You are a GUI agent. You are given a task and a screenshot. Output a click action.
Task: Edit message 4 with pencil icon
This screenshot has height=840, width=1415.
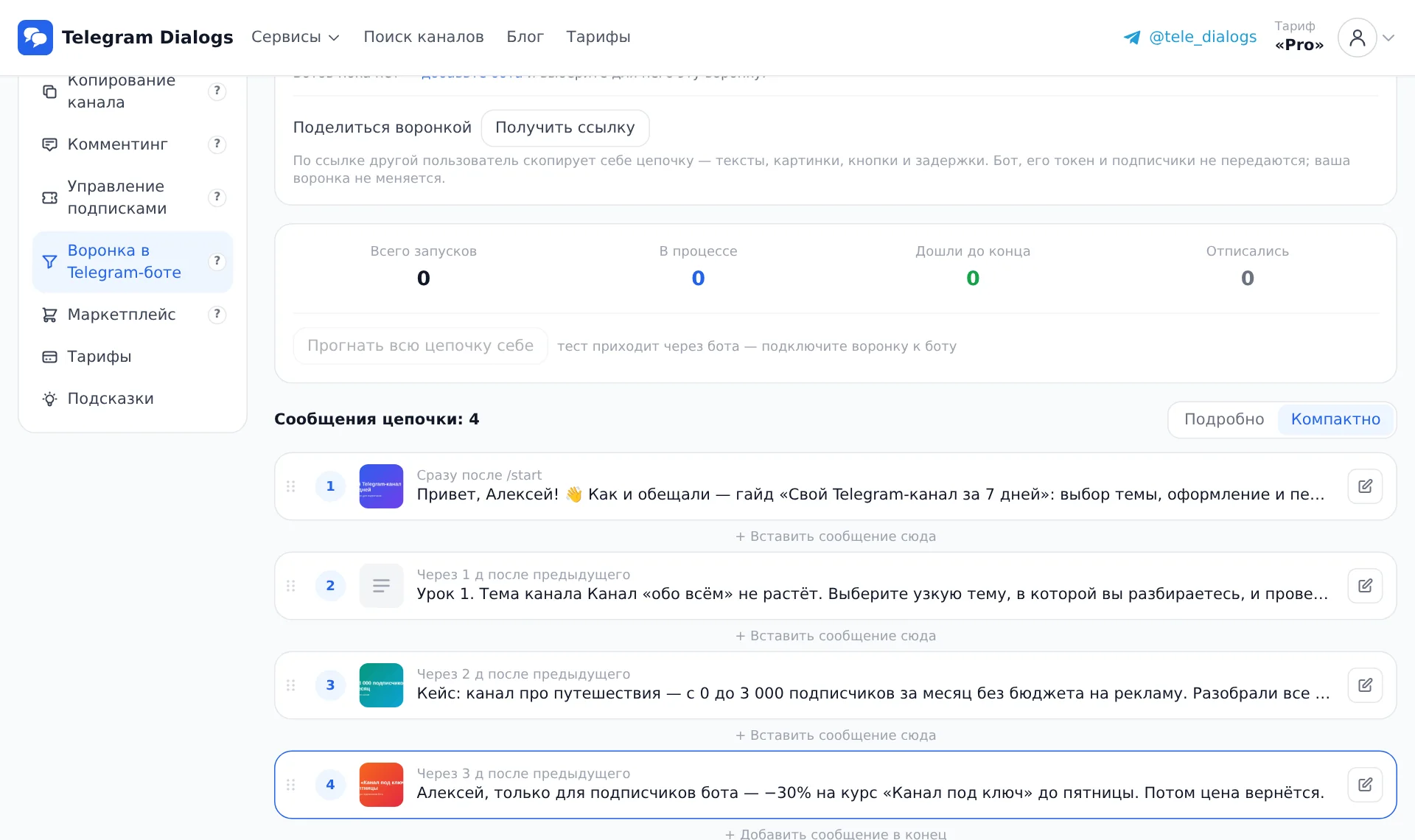click(x=1365, y=785)
